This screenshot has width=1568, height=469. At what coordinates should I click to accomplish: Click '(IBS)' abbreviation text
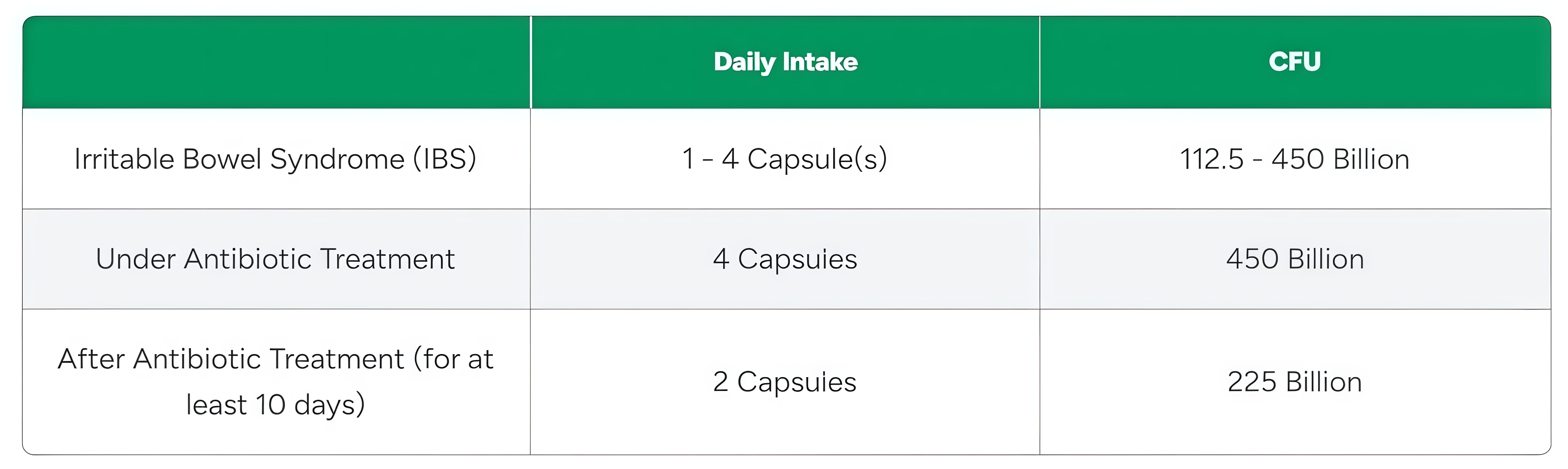click(x=444, y=159)
